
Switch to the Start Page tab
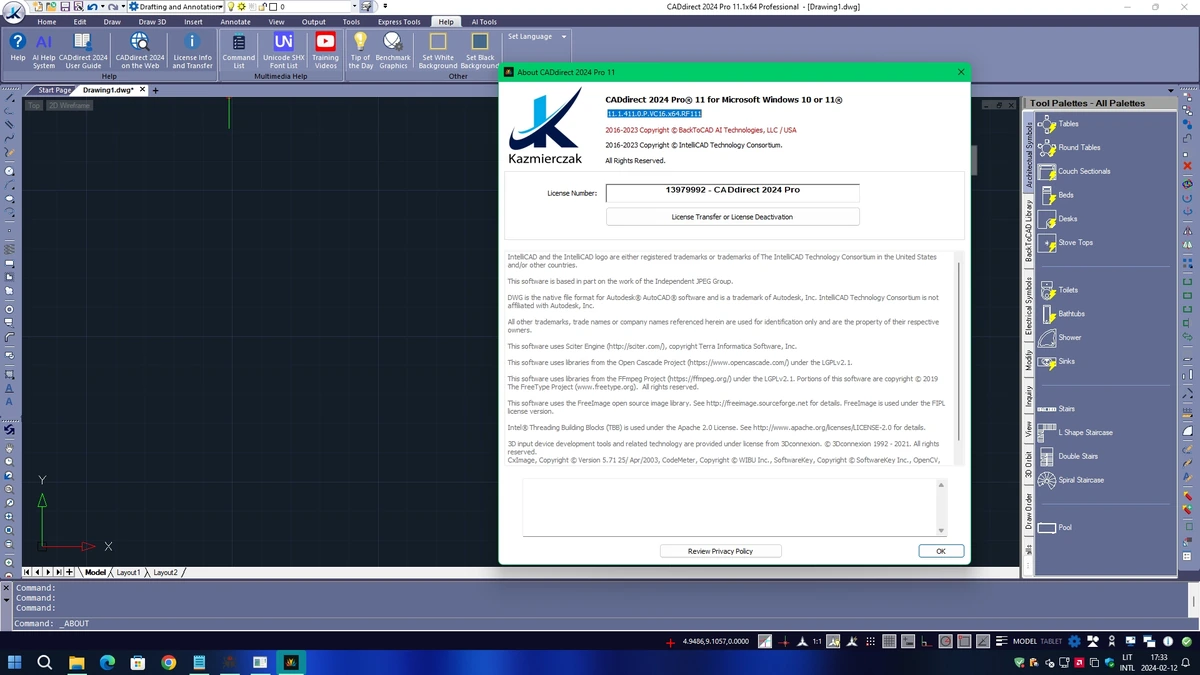coord(55,90)
